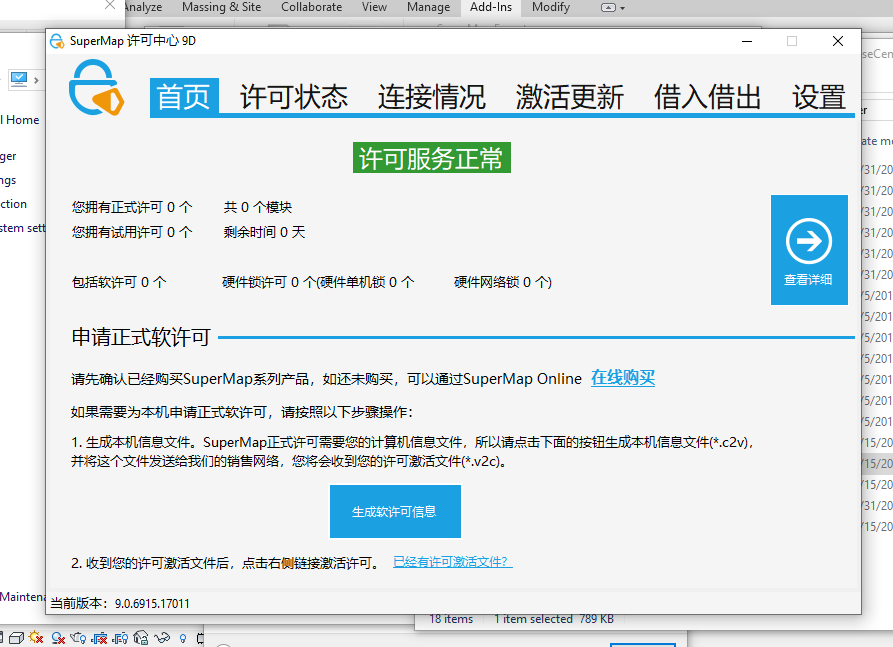Click the 申请正式软许可 heading
The width and height of the screenshot is (893, 647).
pyautogui.click(x=141, y=337)
